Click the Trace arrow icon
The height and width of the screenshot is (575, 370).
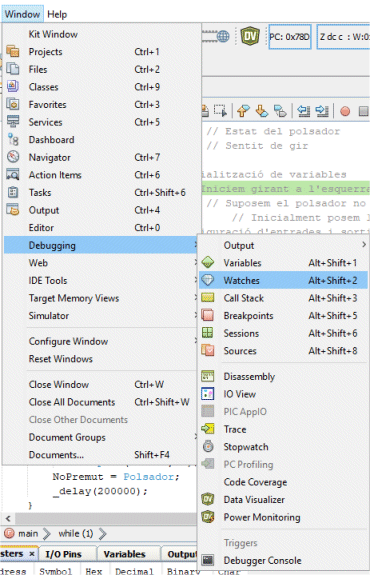pos(208,429)
